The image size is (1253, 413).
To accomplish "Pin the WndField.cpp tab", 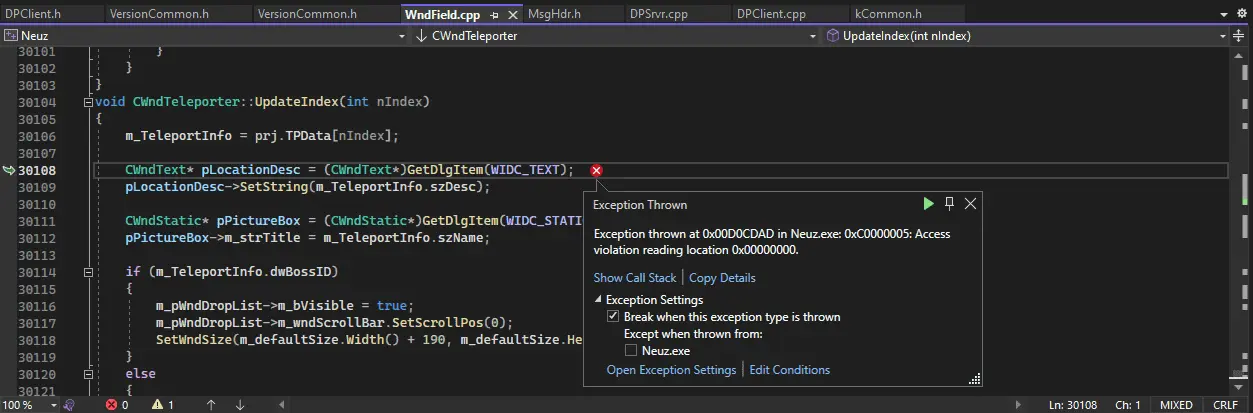I will point(495,15).
